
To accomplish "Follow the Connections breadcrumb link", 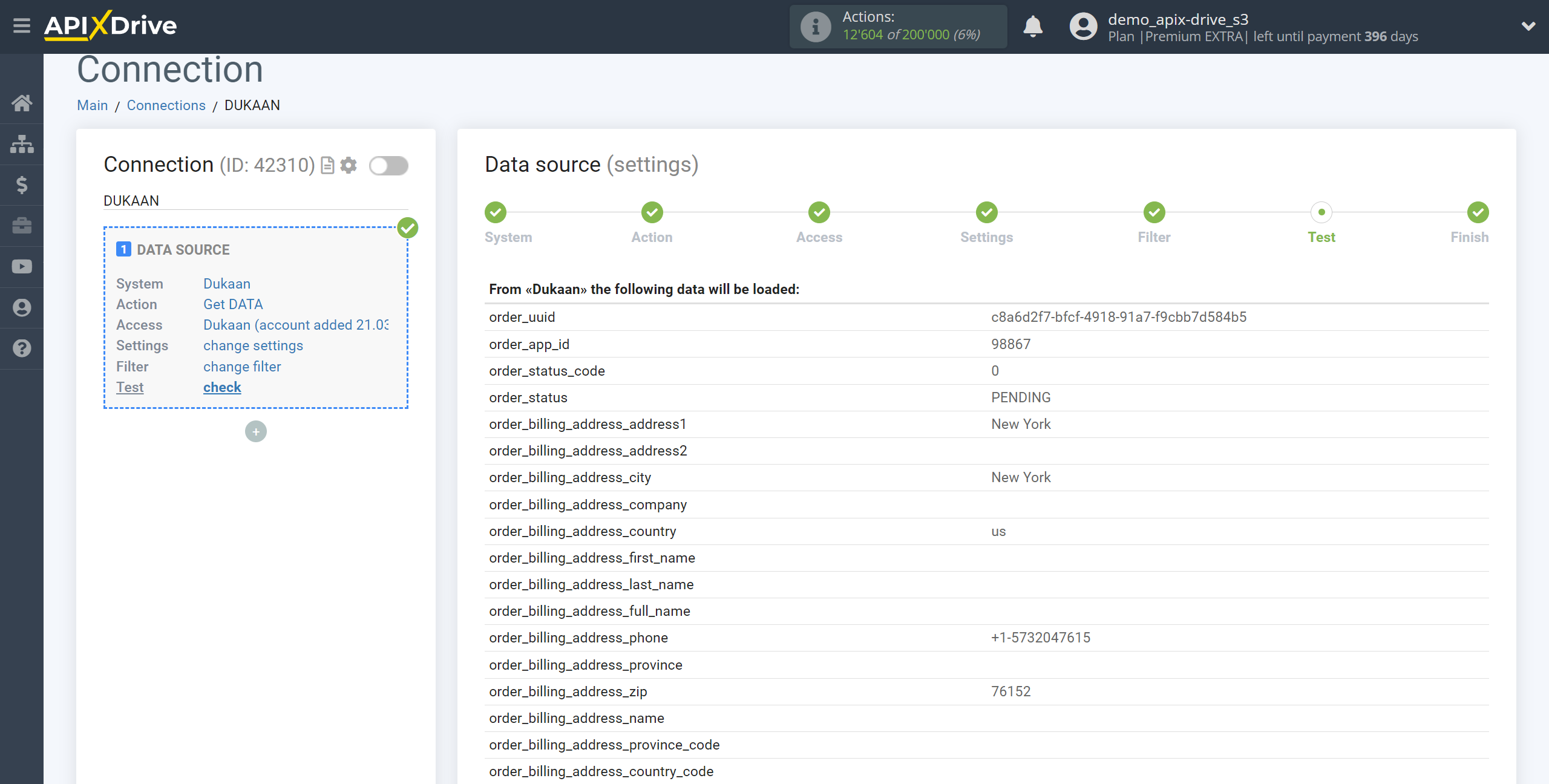I will click(x=166, y=105).
